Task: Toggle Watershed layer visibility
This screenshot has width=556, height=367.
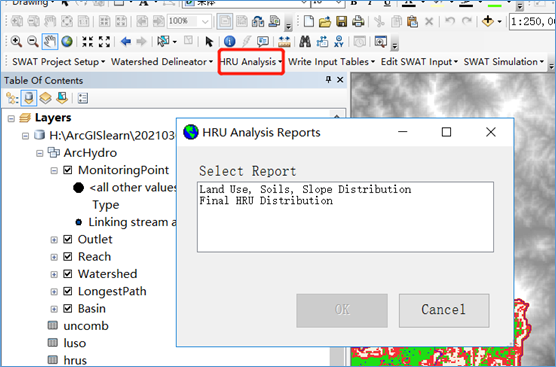Action: (x=67, y=274)
